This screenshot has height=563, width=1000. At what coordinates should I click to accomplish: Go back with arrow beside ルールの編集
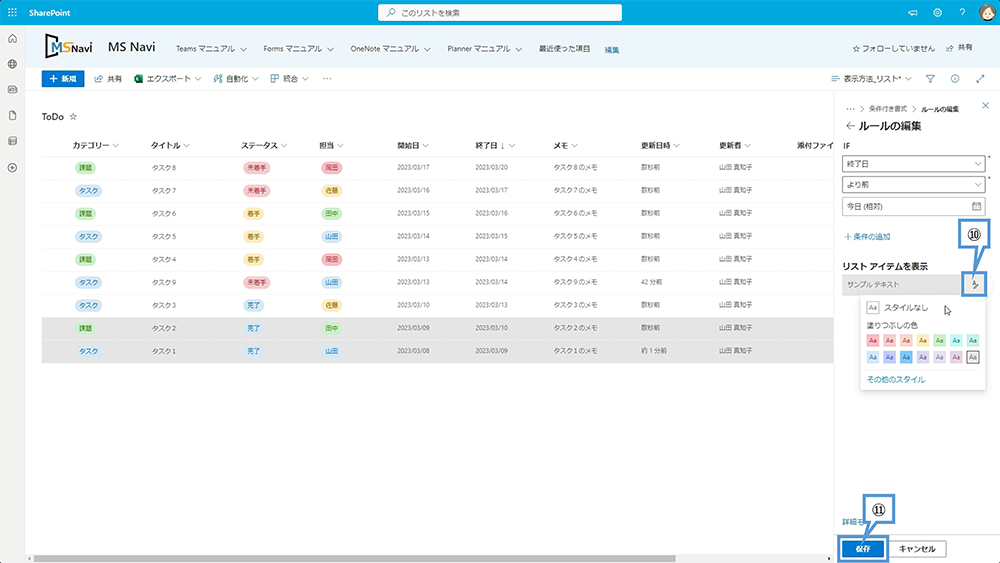pyautogui.click(x=849, y=126)
